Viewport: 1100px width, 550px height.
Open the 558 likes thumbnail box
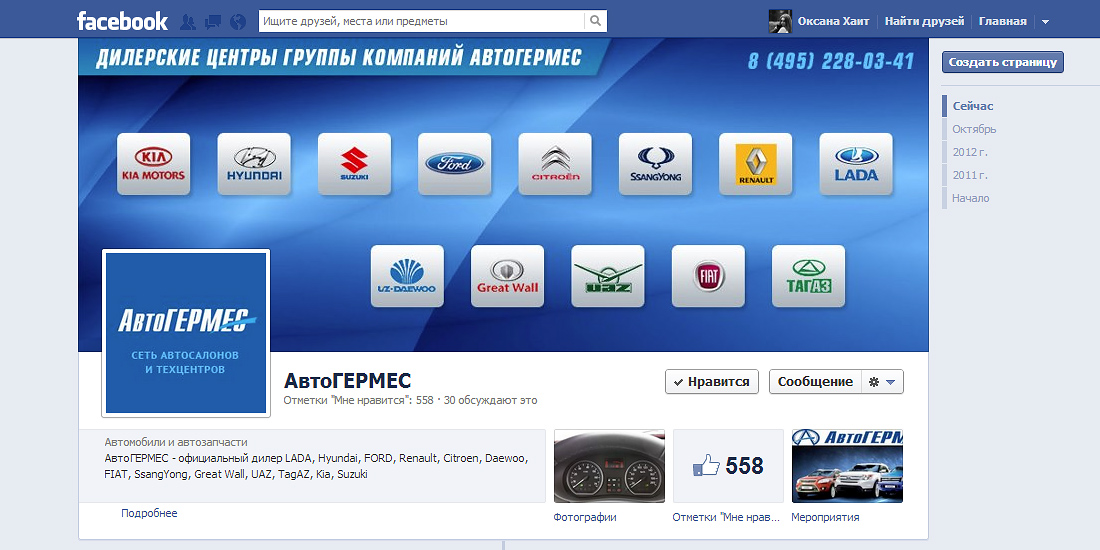pyautogui.click(x=728, y=466)
